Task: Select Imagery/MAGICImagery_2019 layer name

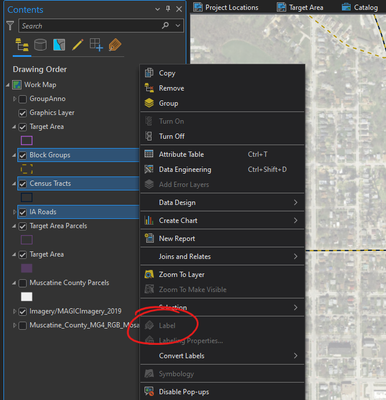Action: (x=75, y=311)
